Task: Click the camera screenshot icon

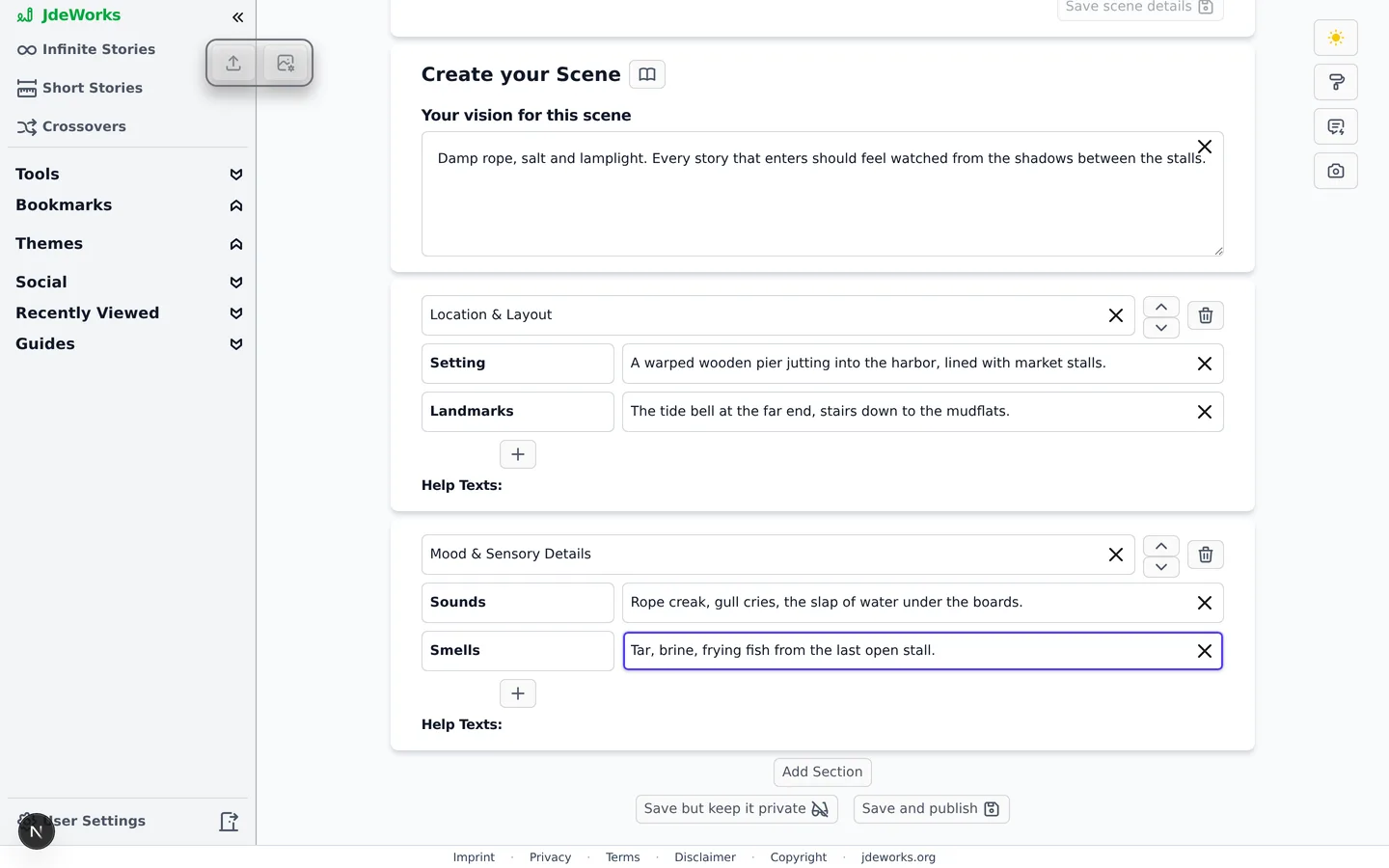Action: point(1336,171)
